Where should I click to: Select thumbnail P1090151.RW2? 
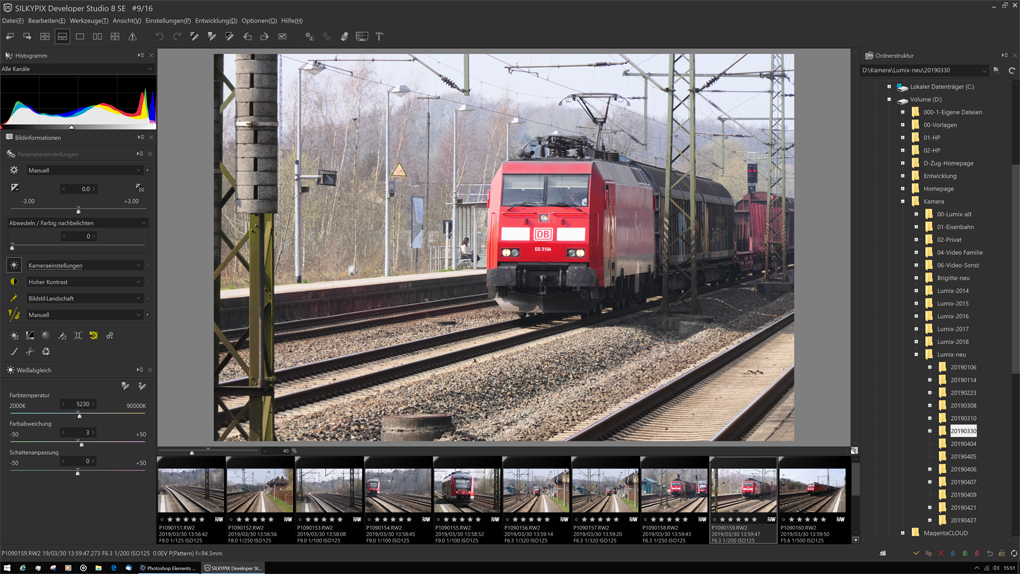point(191,499)
